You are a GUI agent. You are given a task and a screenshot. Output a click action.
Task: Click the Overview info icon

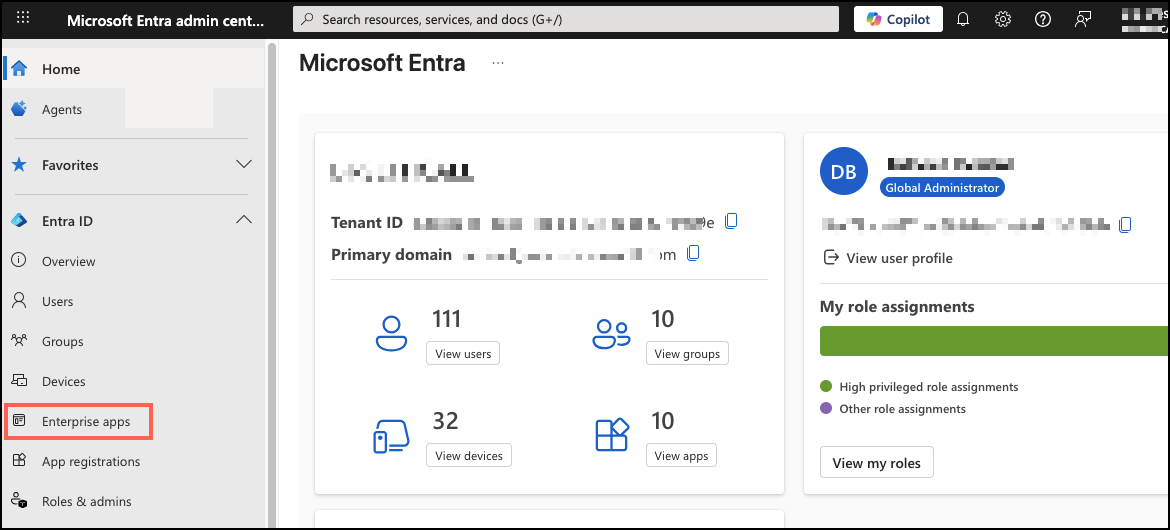tap(19, 261)
